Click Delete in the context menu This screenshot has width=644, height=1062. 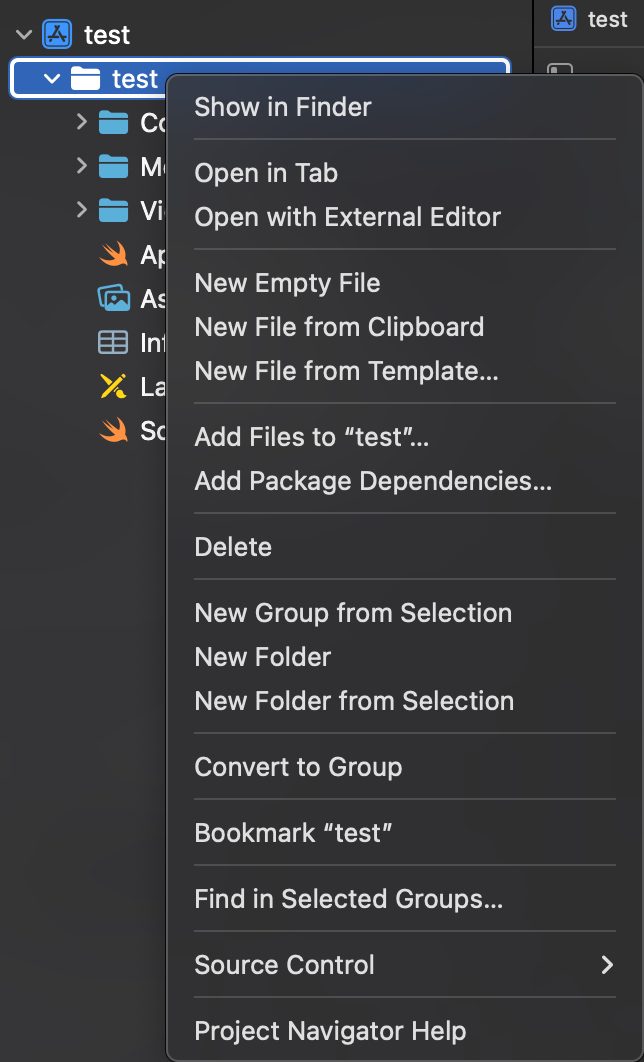coord(233,547)
